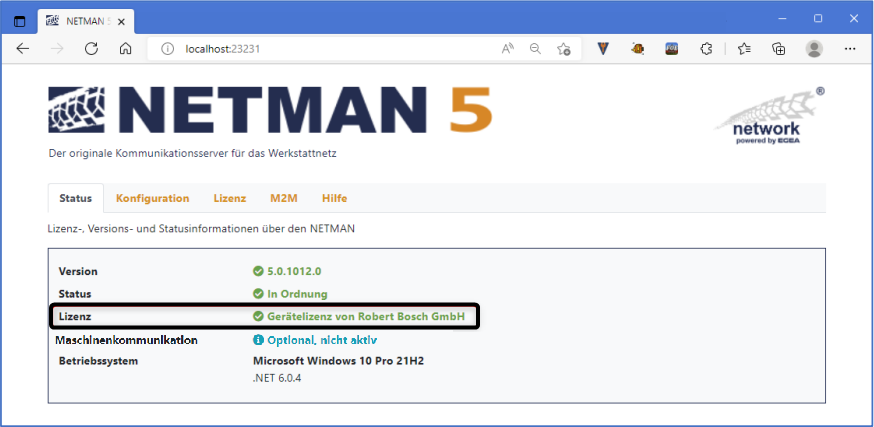The width and height of the screenshot is (874, 427).
Task: View site information for localhost
Action: click(167, 49)
